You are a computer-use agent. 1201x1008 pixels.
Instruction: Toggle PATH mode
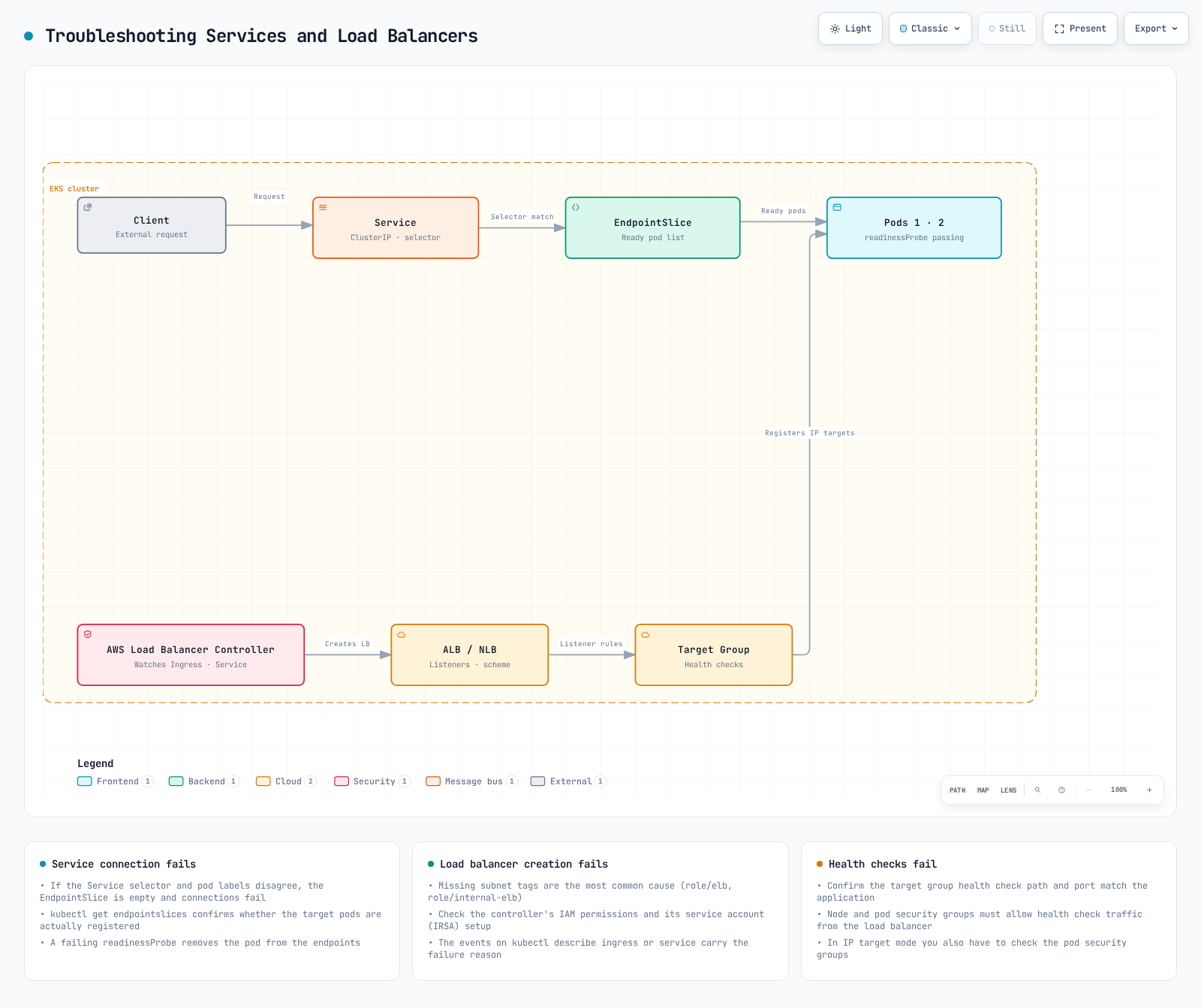click(958, 790)
